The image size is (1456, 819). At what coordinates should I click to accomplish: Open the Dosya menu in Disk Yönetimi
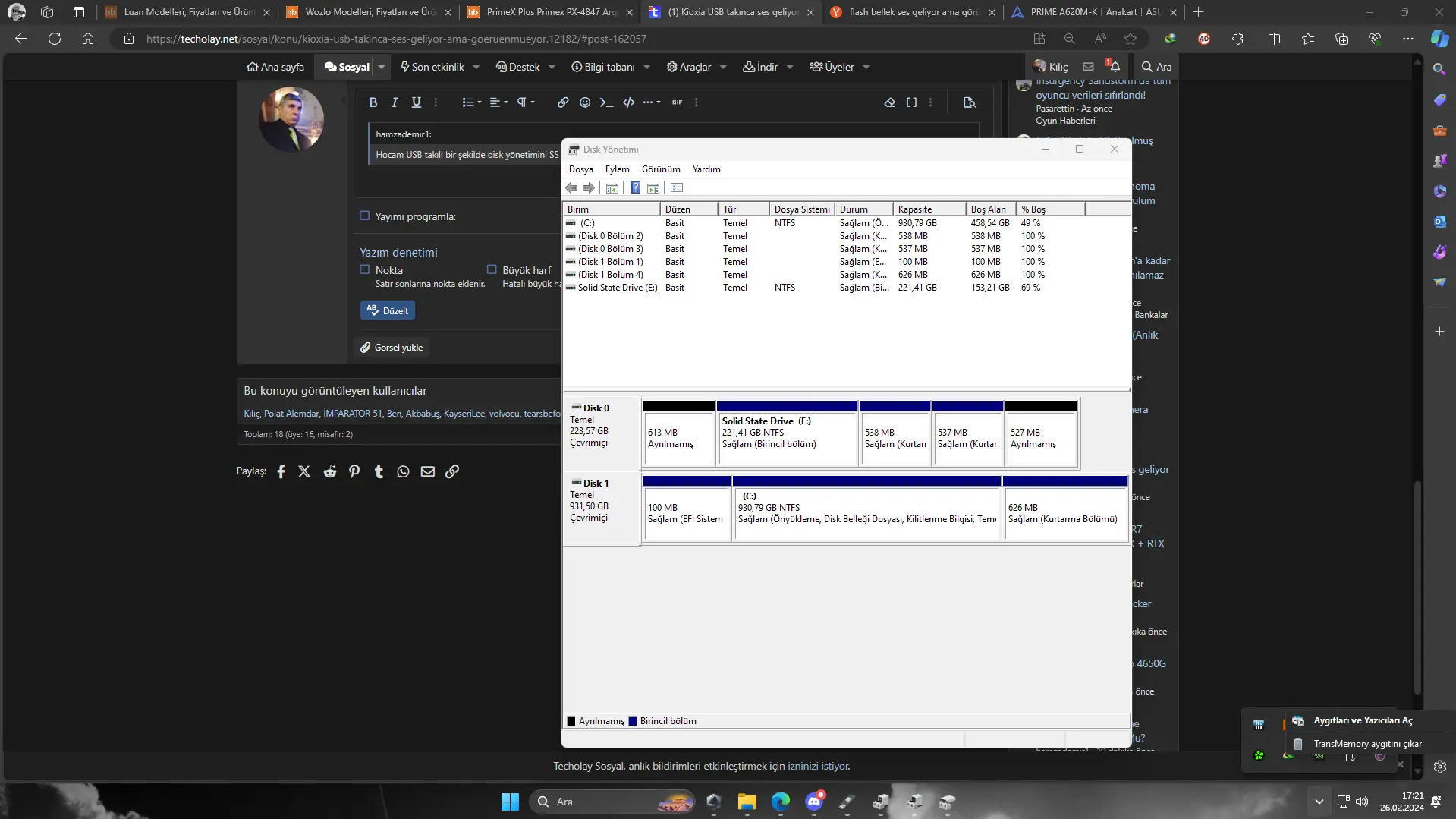[x=580, y=169]
